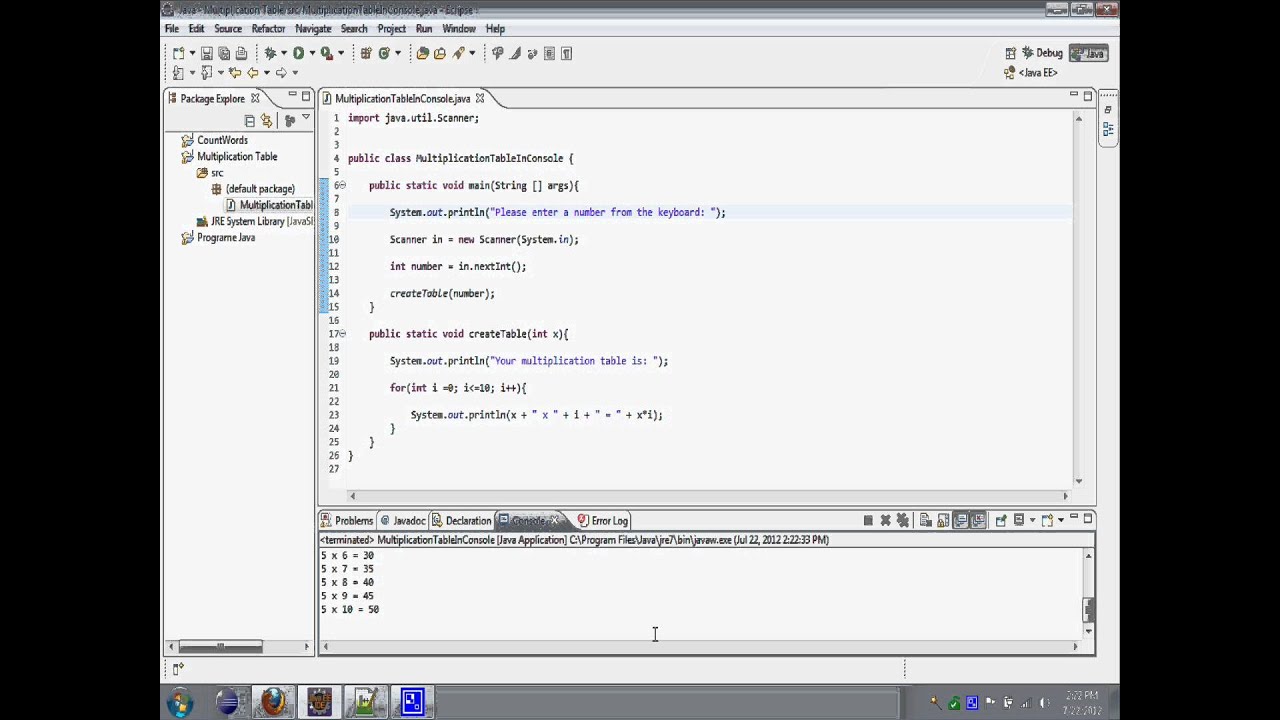1280x720 pixels.
Task: Click Last Edit Location arrow icon
Action: click(x=235, y=73)
